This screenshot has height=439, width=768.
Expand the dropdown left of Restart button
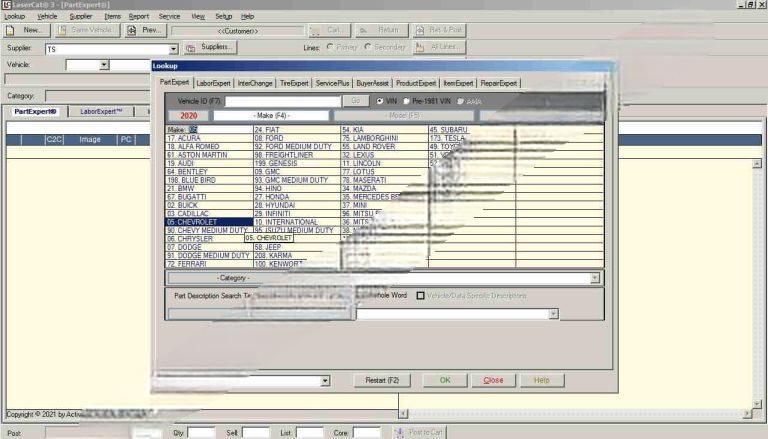[325, 381]
